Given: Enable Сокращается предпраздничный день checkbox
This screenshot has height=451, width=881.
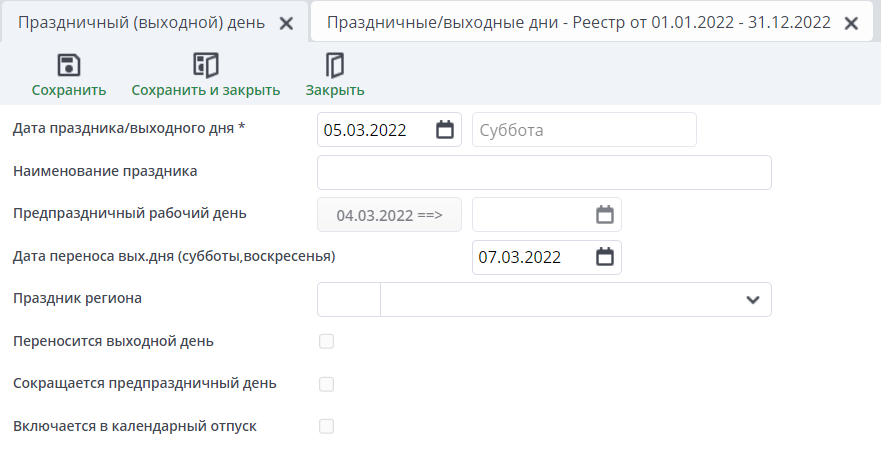Looking at the screenshot, I should (x=326, y=384).
